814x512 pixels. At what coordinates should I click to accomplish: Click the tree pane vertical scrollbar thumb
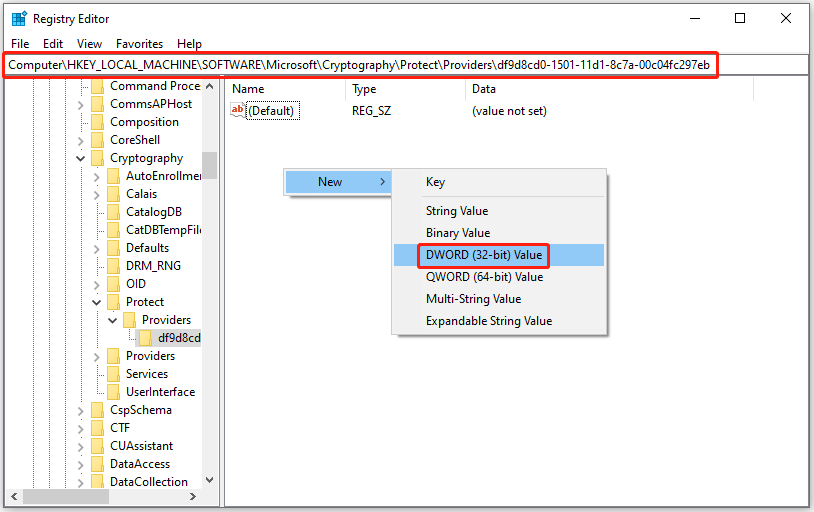coord(210,165)
